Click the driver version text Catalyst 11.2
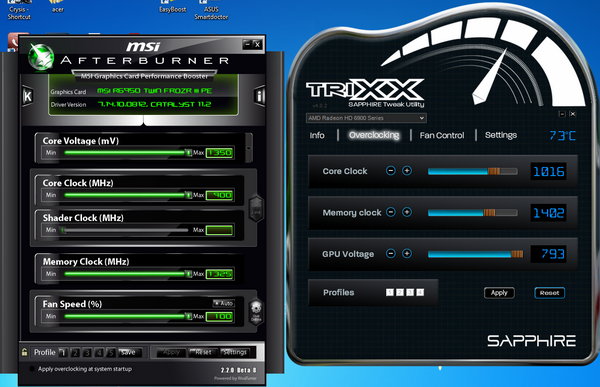The image size is (600, 387). [x=154, y=104]
